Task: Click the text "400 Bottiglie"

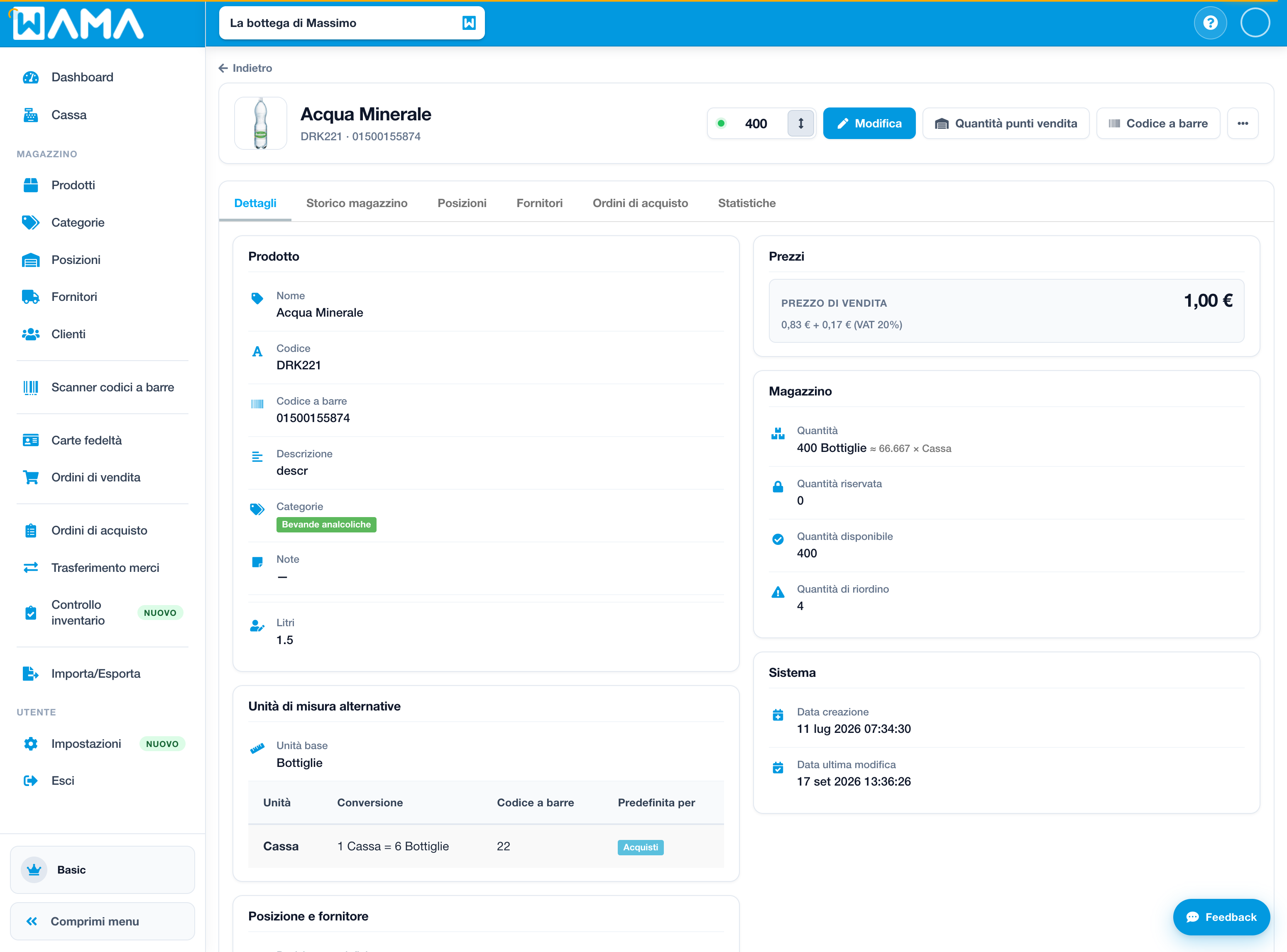Action: 832,448
